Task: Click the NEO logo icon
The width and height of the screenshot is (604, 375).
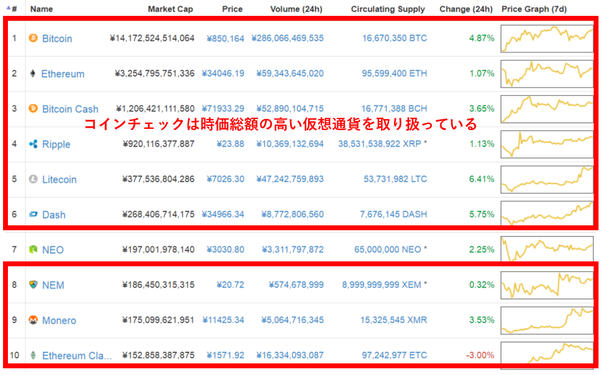Action: click(33, 249)
